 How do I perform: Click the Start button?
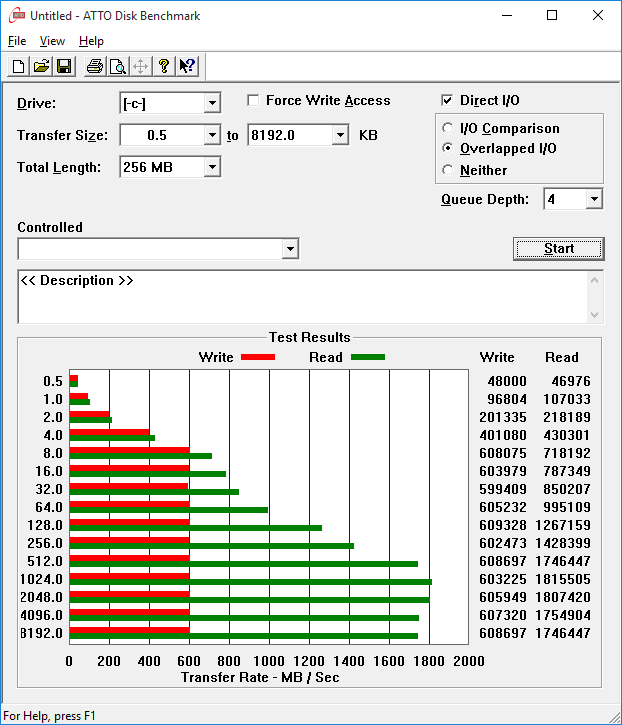point(559,249)
